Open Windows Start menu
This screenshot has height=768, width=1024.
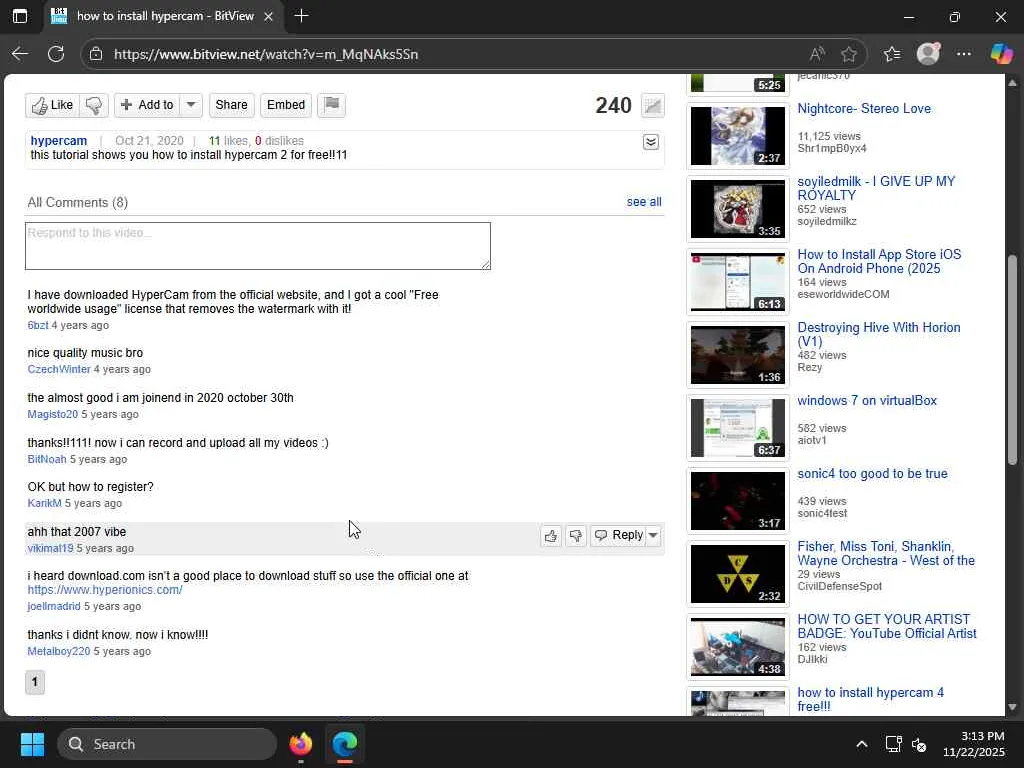[x=32, y=744]
